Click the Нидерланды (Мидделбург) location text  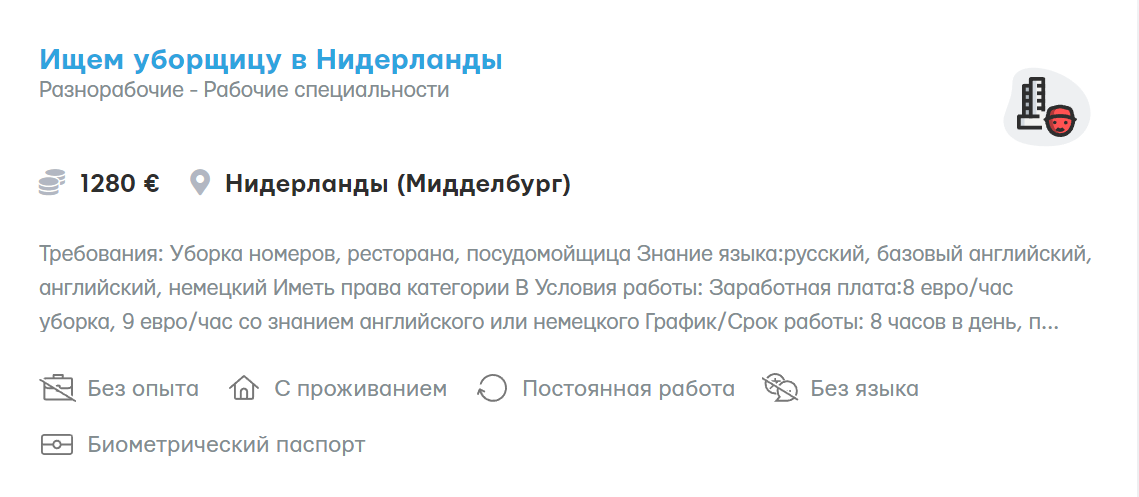(x=397, y=184)
